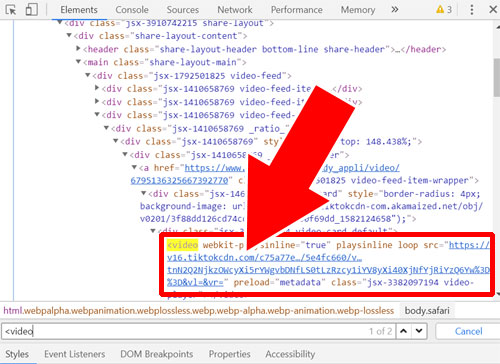Select the header share-layout-header node

click(264, 49)
